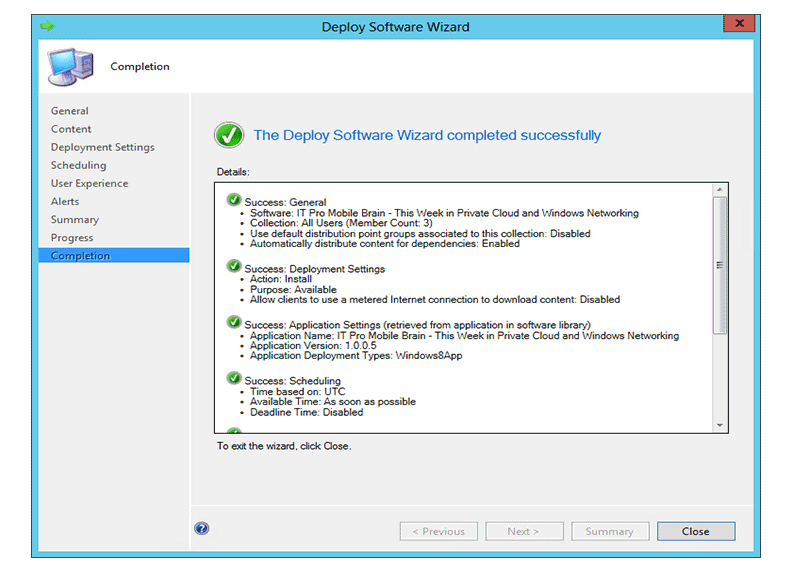This screenshot has width=800, height=569.
Task: Click the metered Internet connection line
Action: 435,300
